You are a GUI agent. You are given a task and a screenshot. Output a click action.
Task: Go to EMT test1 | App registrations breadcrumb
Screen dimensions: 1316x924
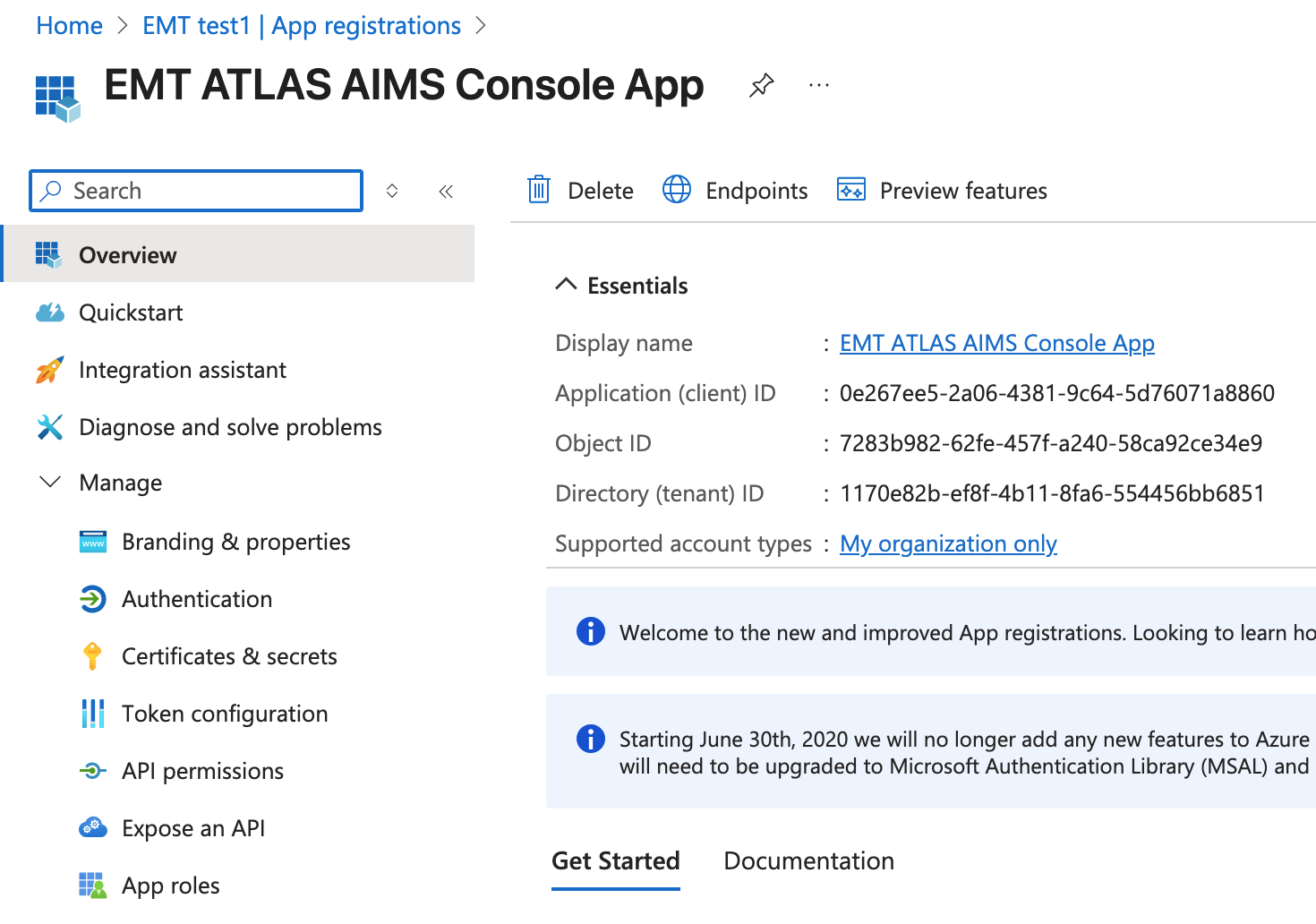tap(302, 26)
